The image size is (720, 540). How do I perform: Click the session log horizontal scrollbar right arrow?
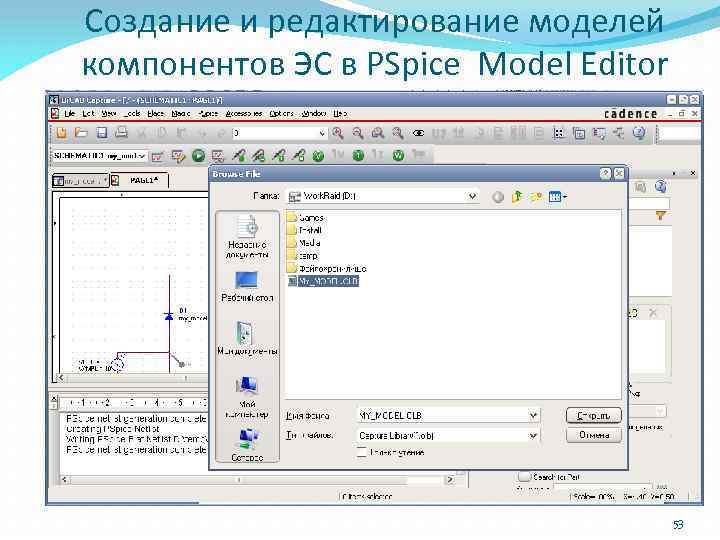point(450,479)
